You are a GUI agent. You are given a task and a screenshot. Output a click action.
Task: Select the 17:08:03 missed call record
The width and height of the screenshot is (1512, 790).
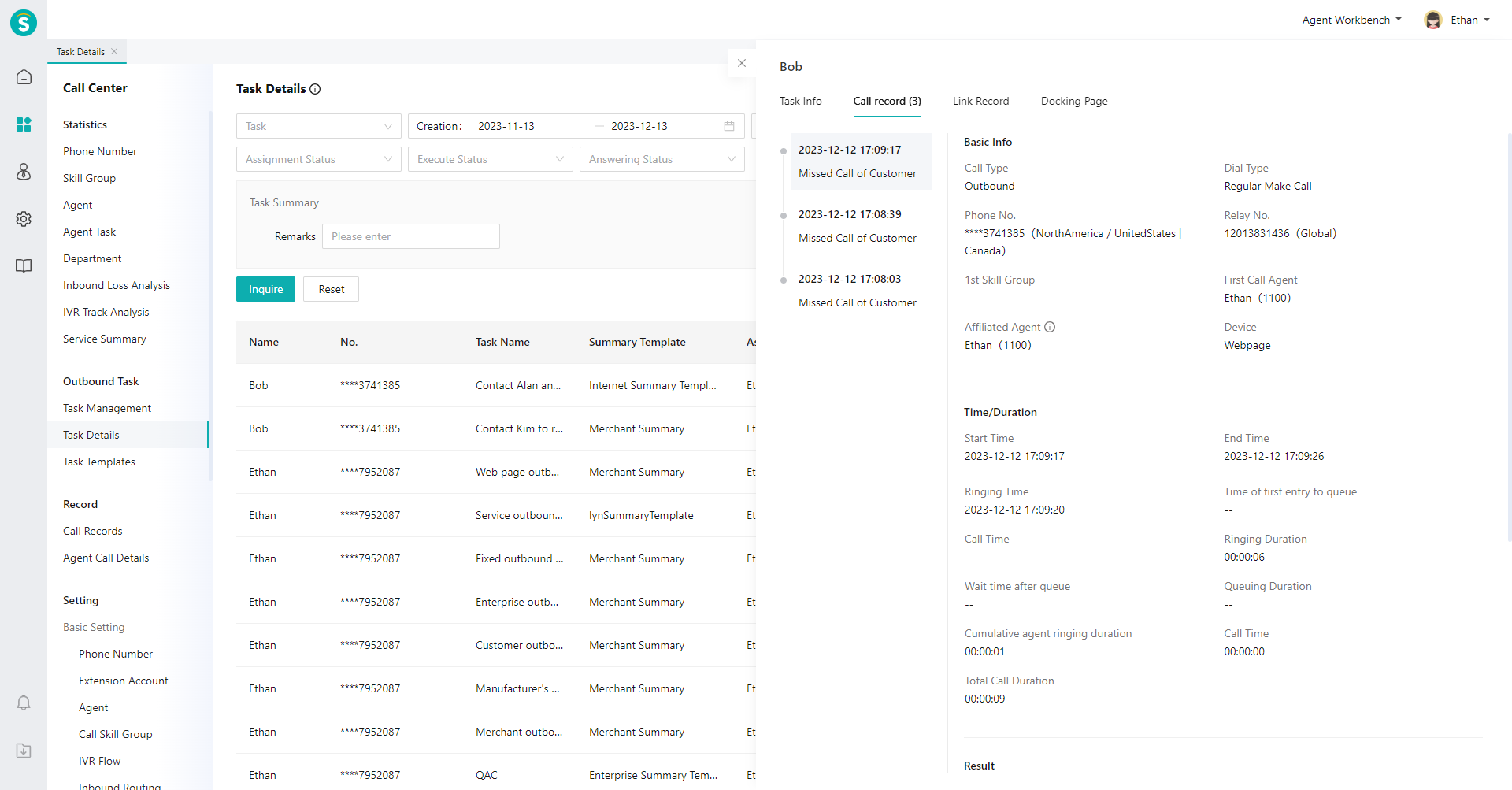tap(861, 291)
